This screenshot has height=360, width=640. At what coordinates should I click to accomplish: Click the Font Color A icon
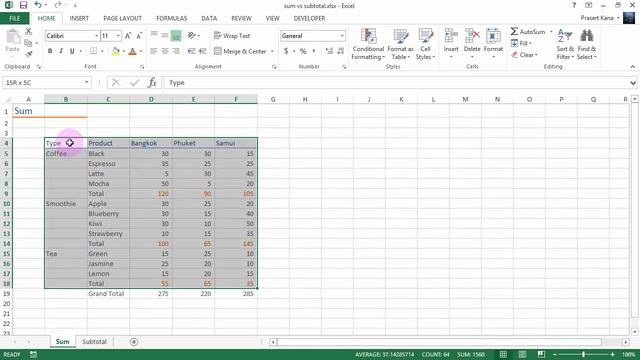tap(132, 51)
